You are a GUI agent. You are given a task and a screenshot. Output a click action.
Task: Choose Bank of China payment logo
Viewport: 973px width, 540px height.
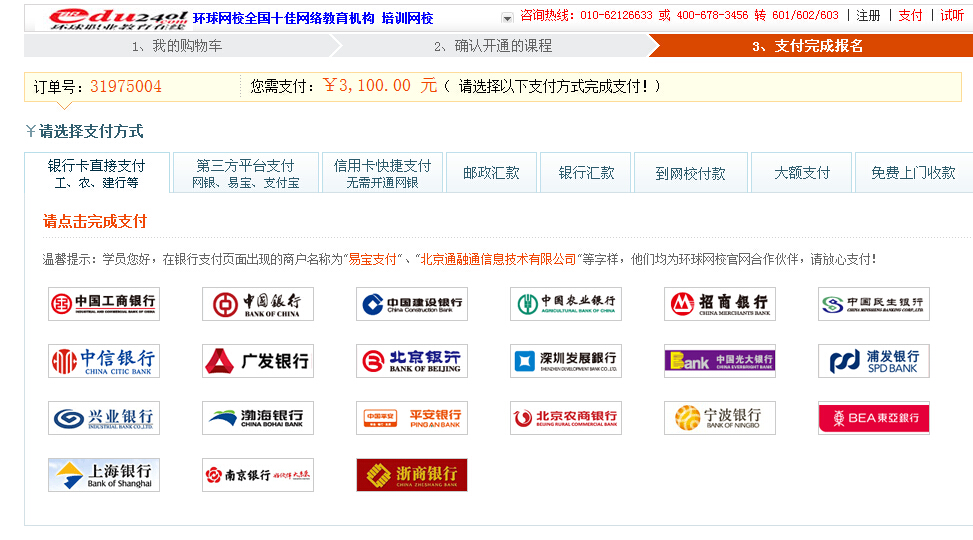[x=258, y=304]
